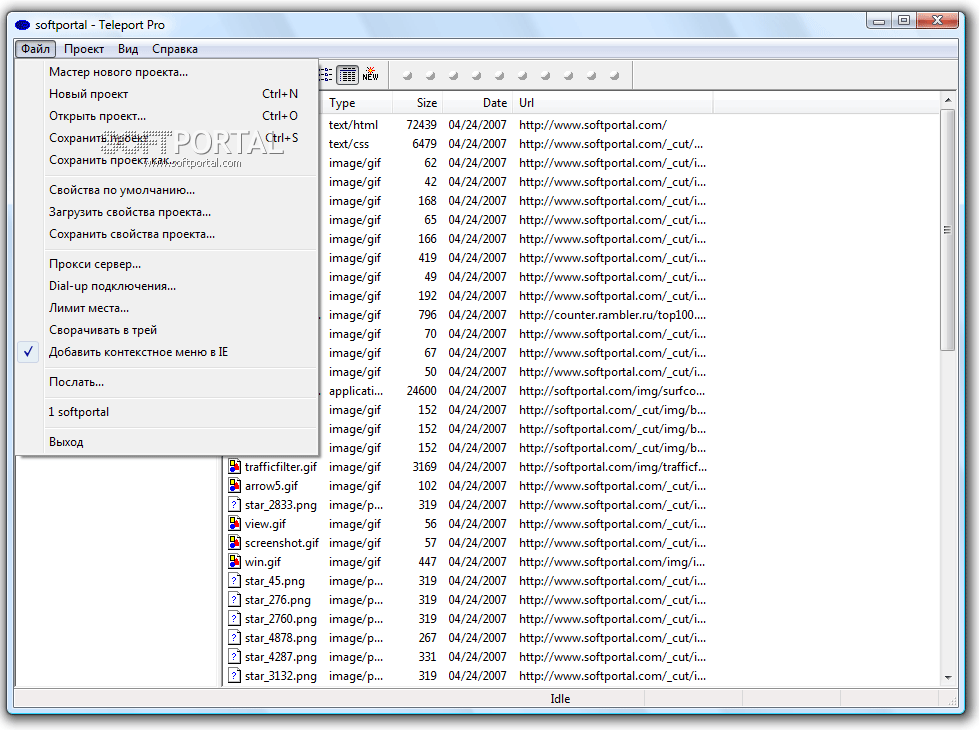This screenshot has width=979, height=730.
Task: Click the 'text/html' type cell
Action: coord(353,125)
